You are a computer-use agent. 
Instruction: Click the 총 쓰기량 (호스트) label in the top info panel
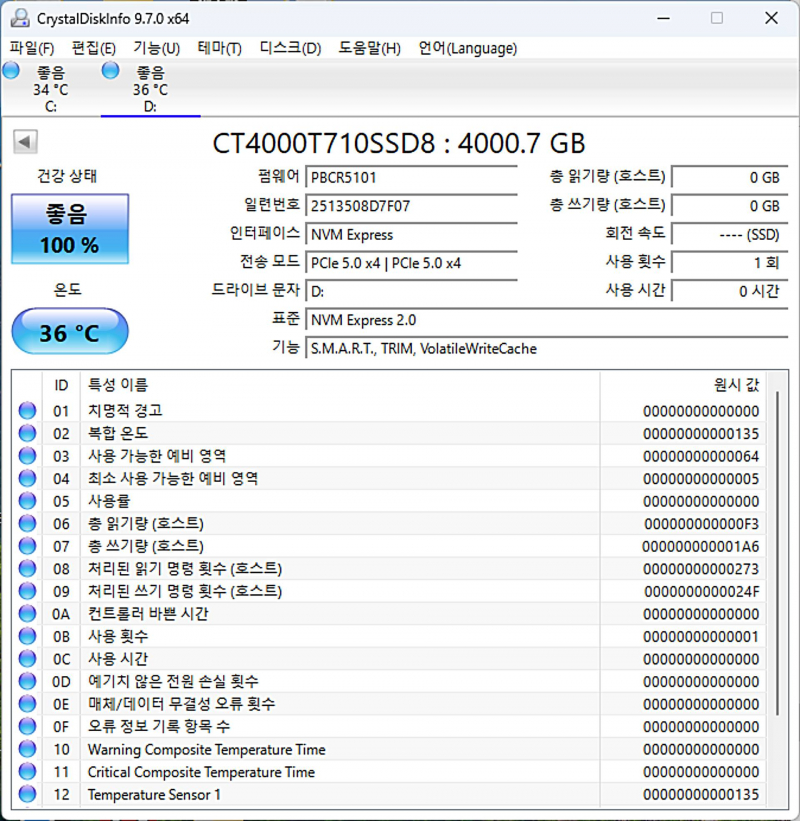point(607,204)
